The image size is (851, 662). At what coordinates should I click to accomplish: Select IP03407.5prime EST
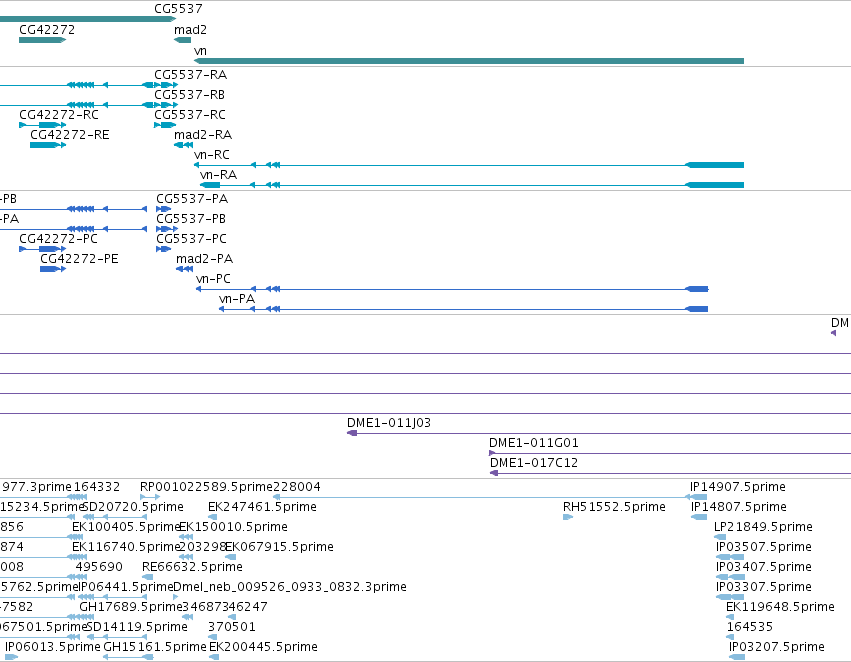click(x=730, y=577)
